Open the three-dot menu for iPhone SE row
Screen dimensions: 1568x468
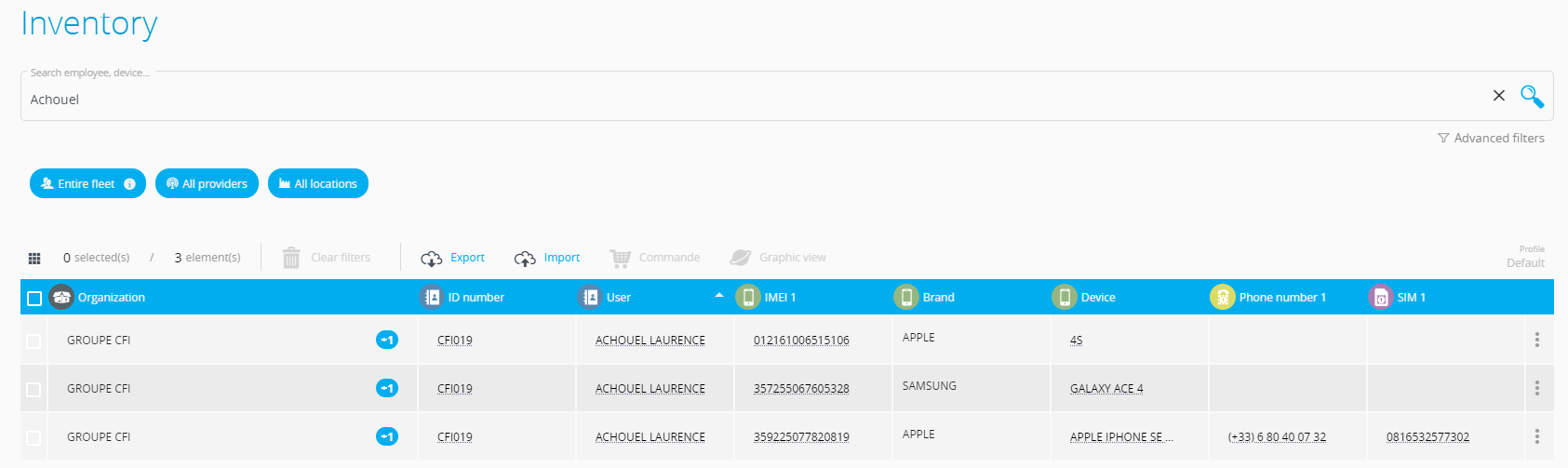click(x=1536, y=436)
